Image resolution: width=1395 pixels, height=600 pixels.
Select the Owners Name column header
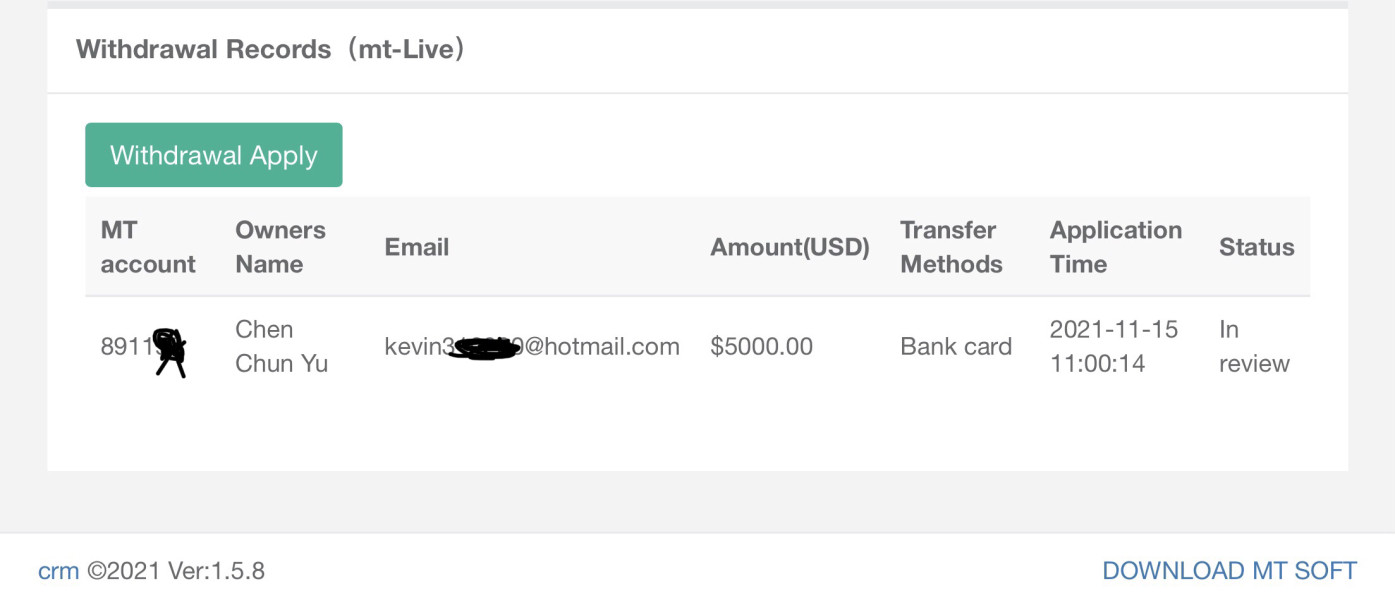tap(280, 247)
